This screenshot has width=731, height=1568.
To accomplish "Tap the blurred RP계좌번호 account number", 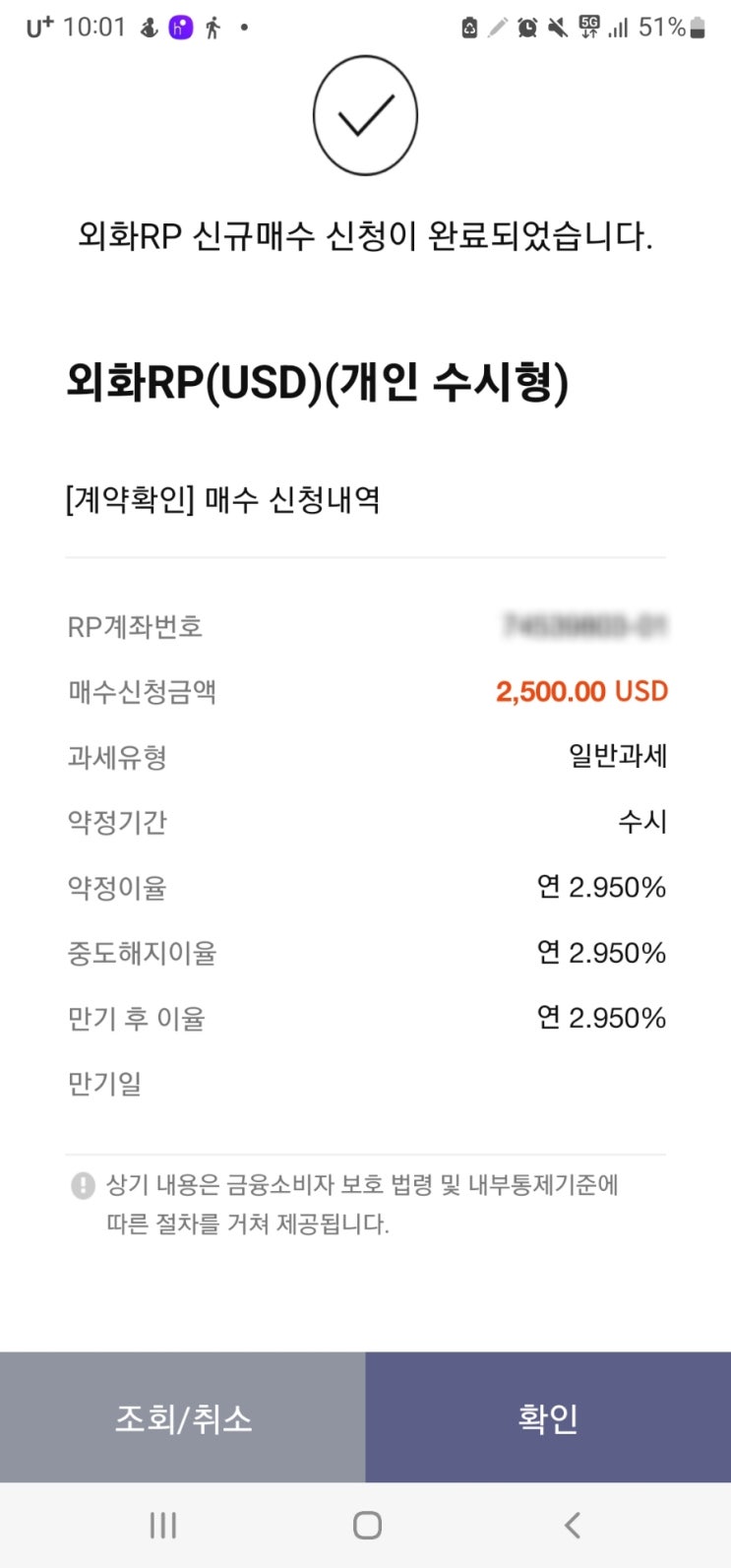I will 584,625.
